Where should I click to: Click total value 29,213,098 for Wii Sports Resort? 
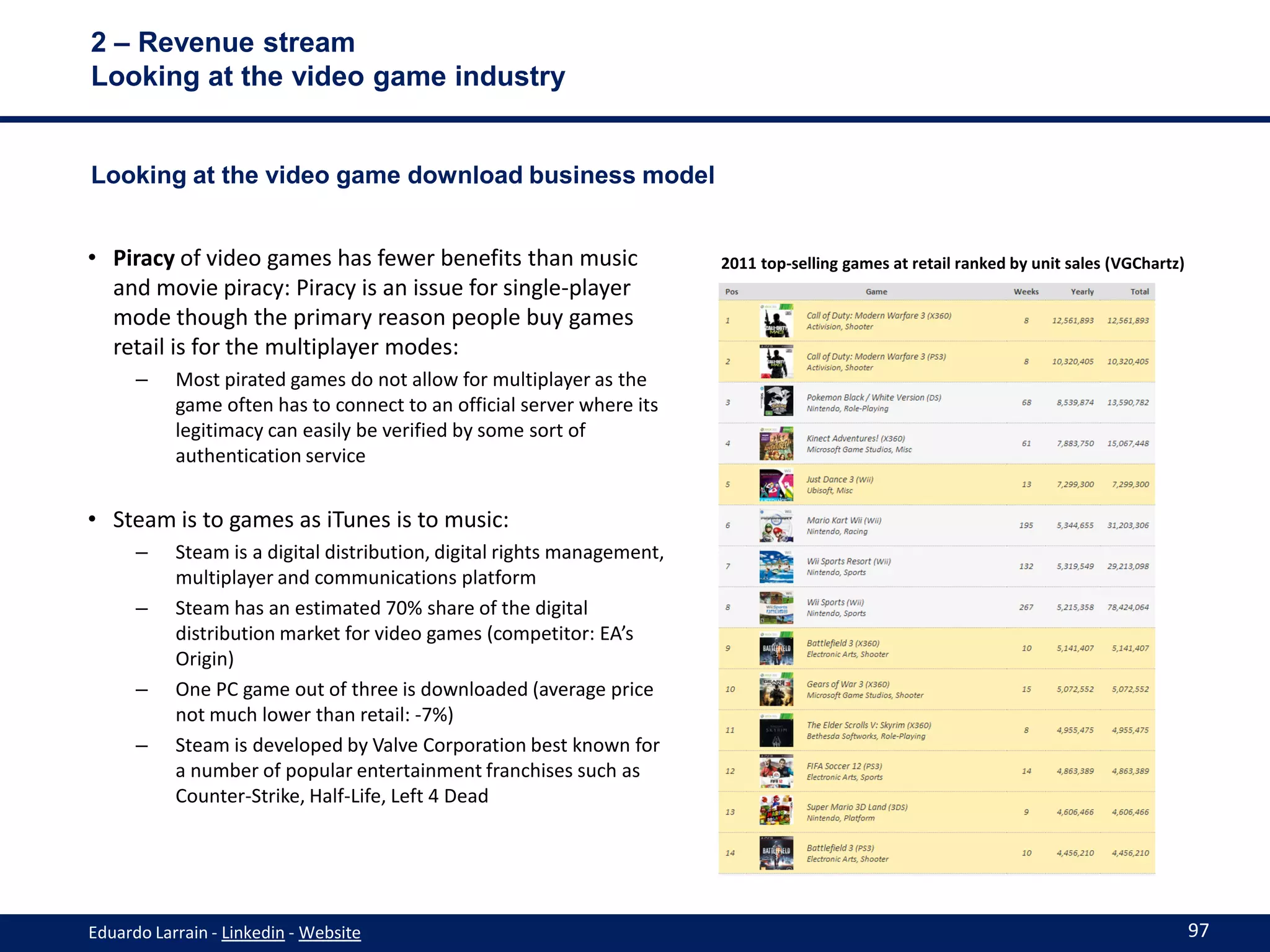pyautogui.click(x=1128, y=566)
